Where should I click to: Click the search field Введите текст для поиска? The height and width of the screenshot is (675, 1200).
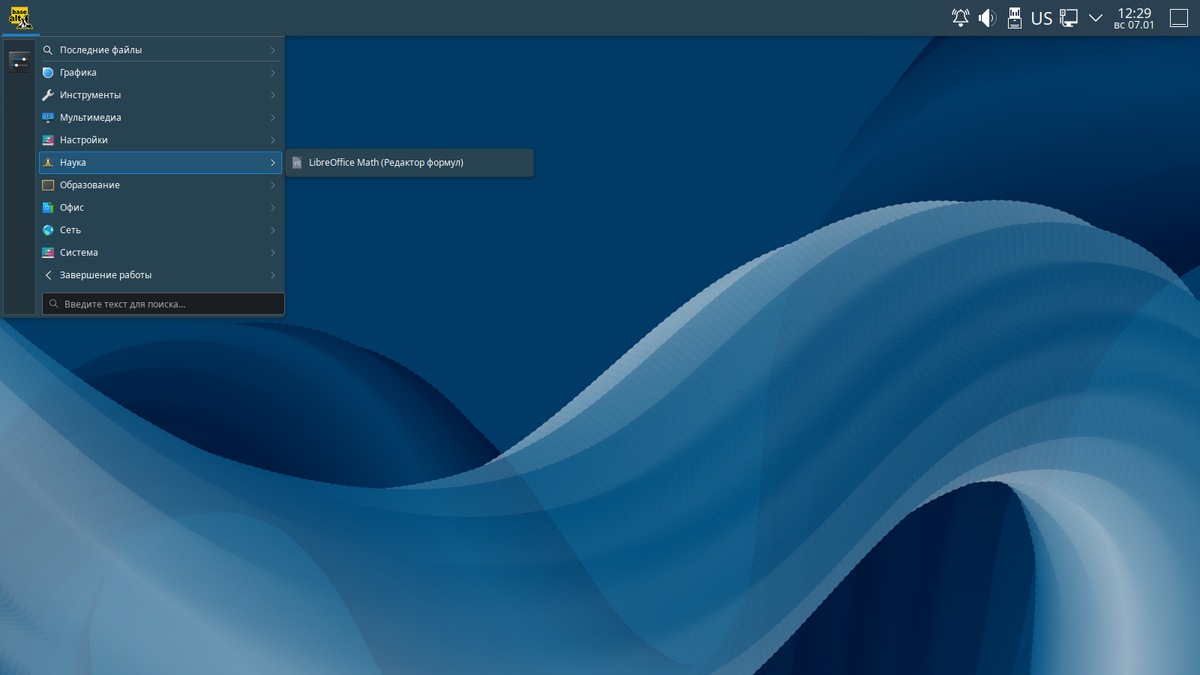click(163, 304)
